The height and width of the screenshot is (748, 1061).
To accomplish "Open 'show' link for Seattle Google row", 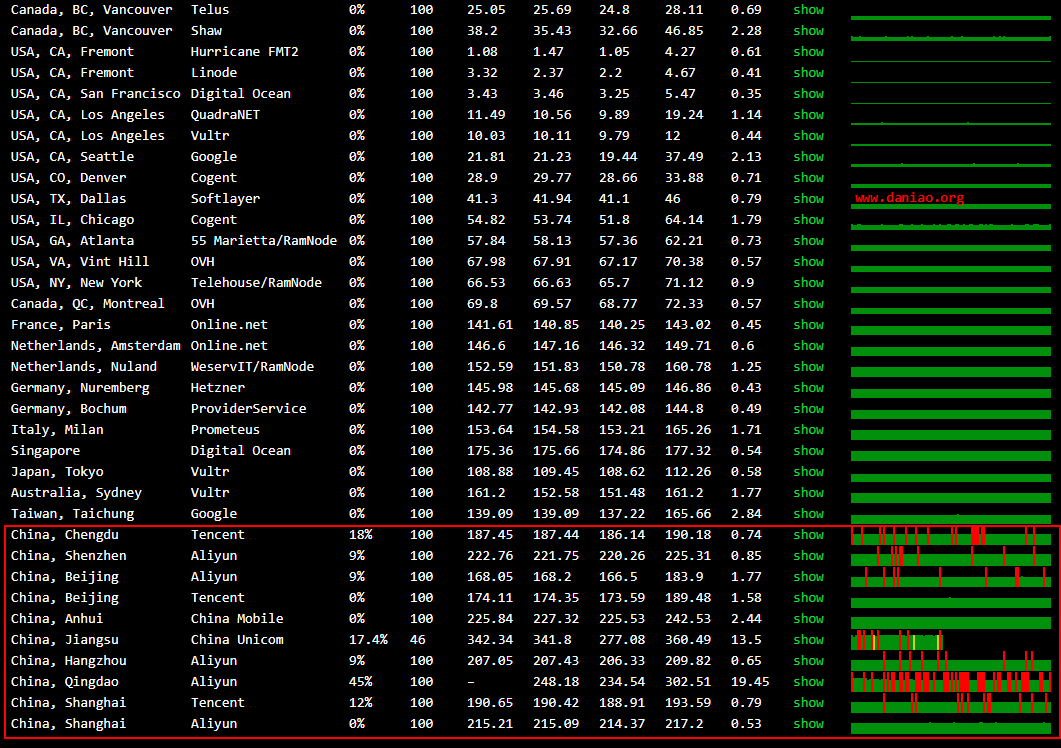I will pyautogui.click(x=808, y=157).
